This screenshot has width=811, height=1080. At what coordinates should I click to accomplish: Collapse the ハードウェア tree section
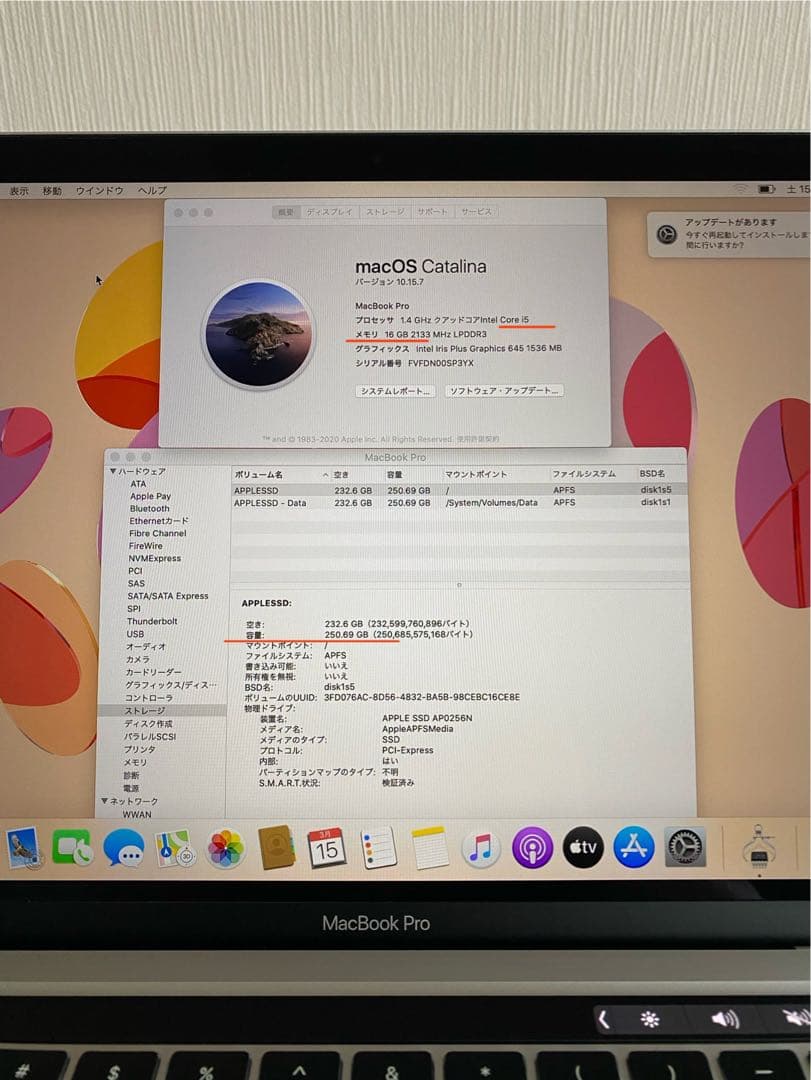112,471
